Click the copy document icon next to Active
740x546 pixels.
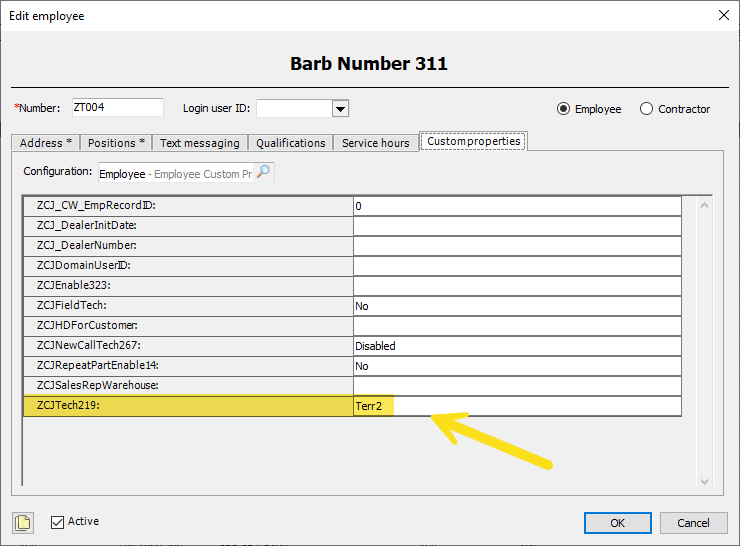(23, 522)
